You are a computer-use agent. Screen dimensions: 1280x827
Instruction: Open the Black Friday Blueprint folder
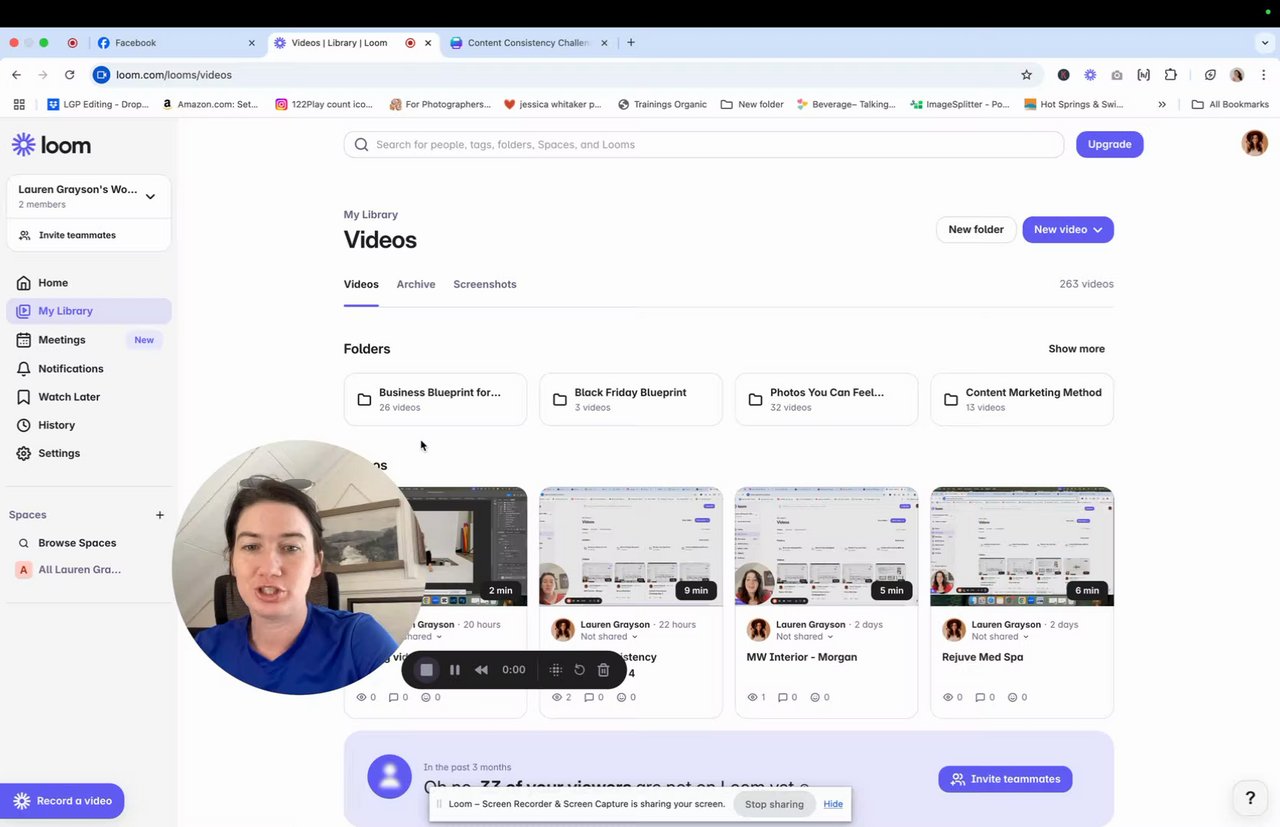click(630, 399)
